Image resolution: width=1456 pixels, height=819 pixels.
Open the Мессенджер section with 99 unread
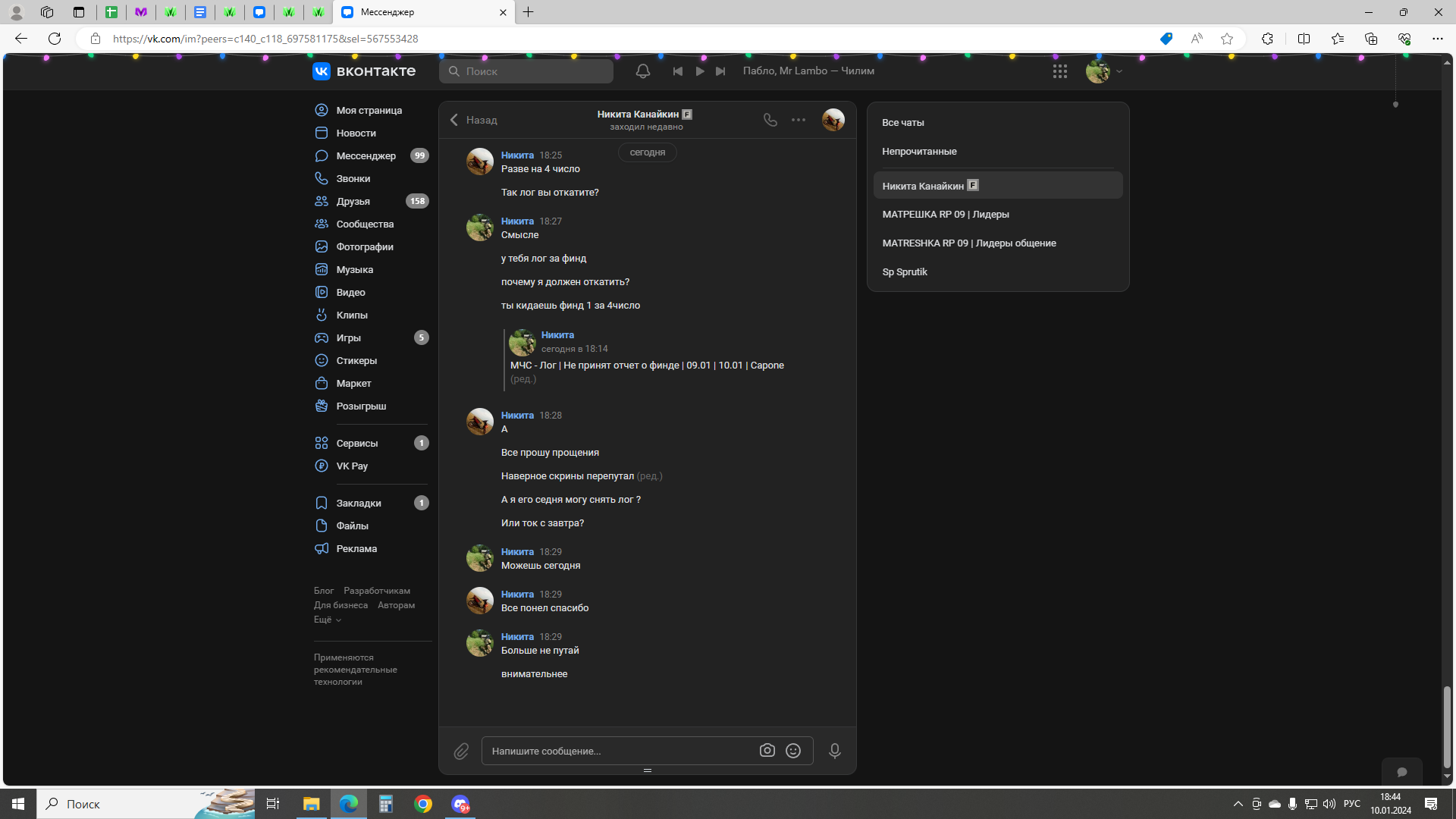coord(366,155)
